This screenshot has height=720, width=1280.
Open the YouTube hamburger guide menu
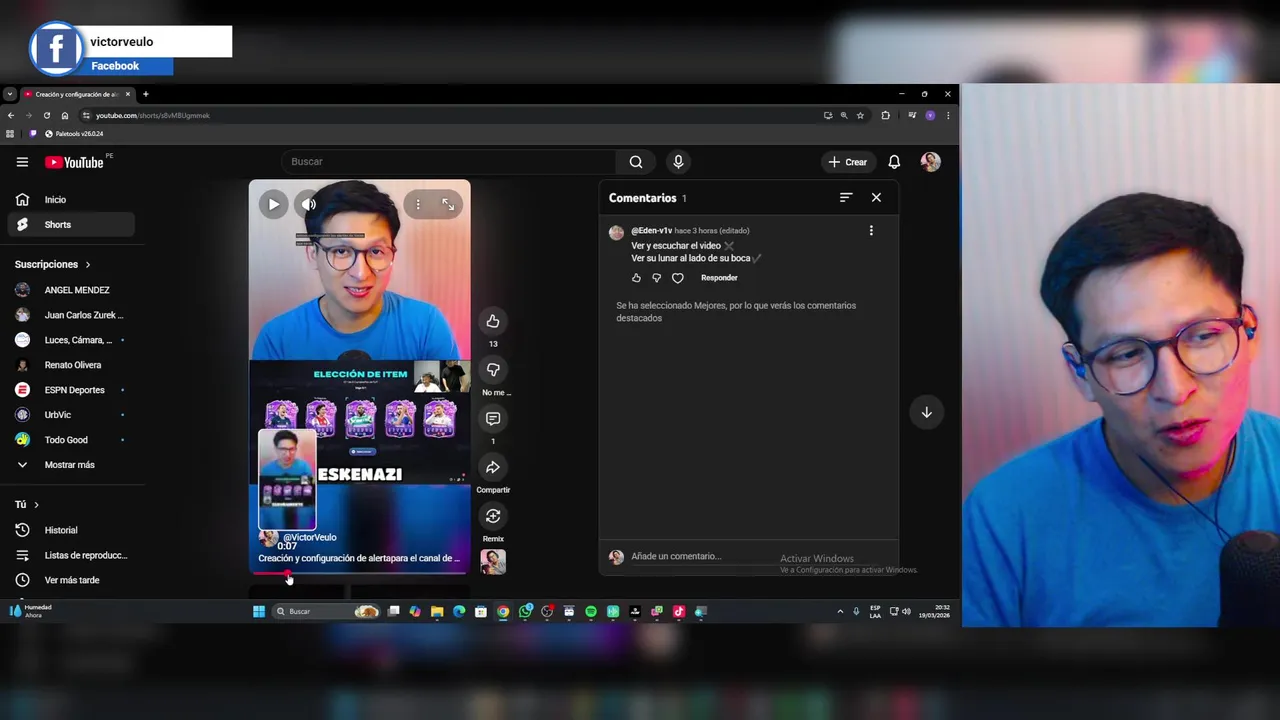click(x=22, y=162)
